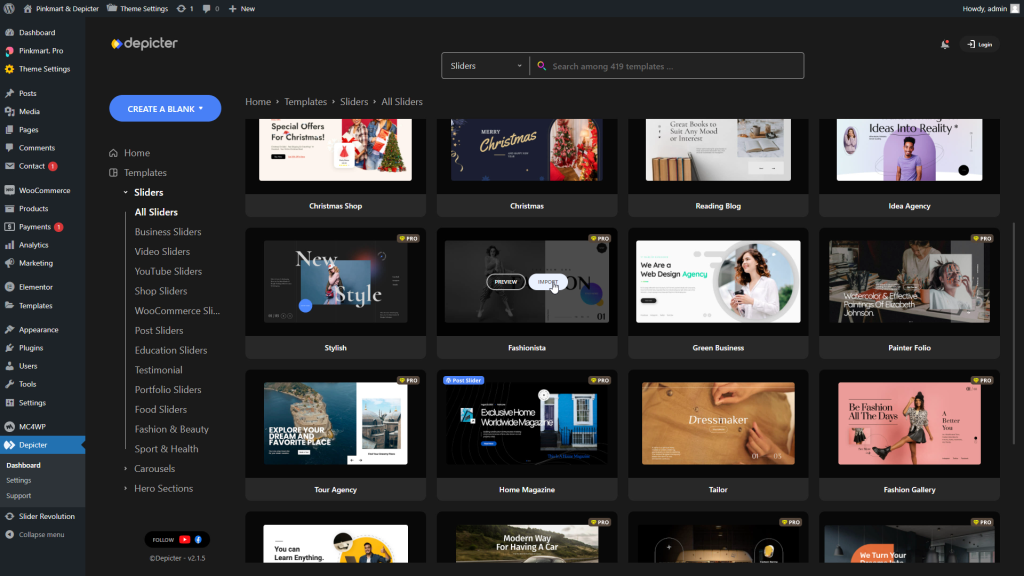Import the Fashionista template
Screen dimensions: 1024x576
547,282
